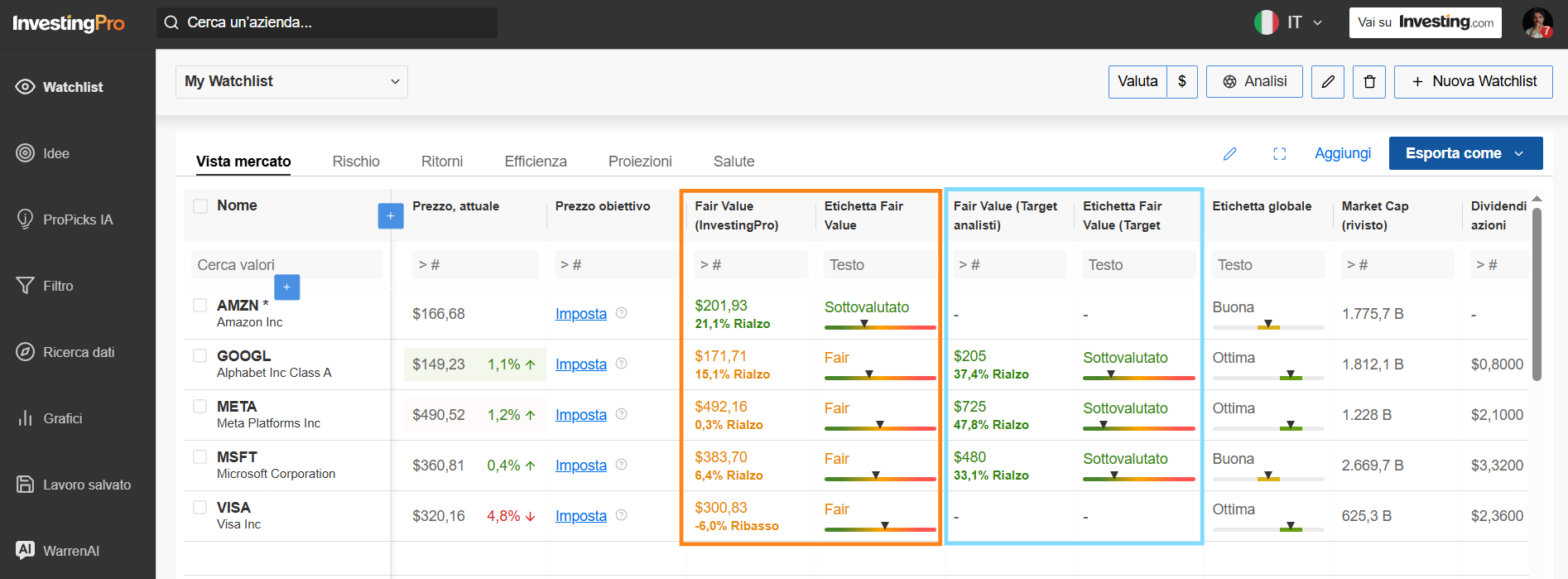Click the META ticker name
Image resolution: width=1568 pixels, height=579 pixels.
(237, 407)
